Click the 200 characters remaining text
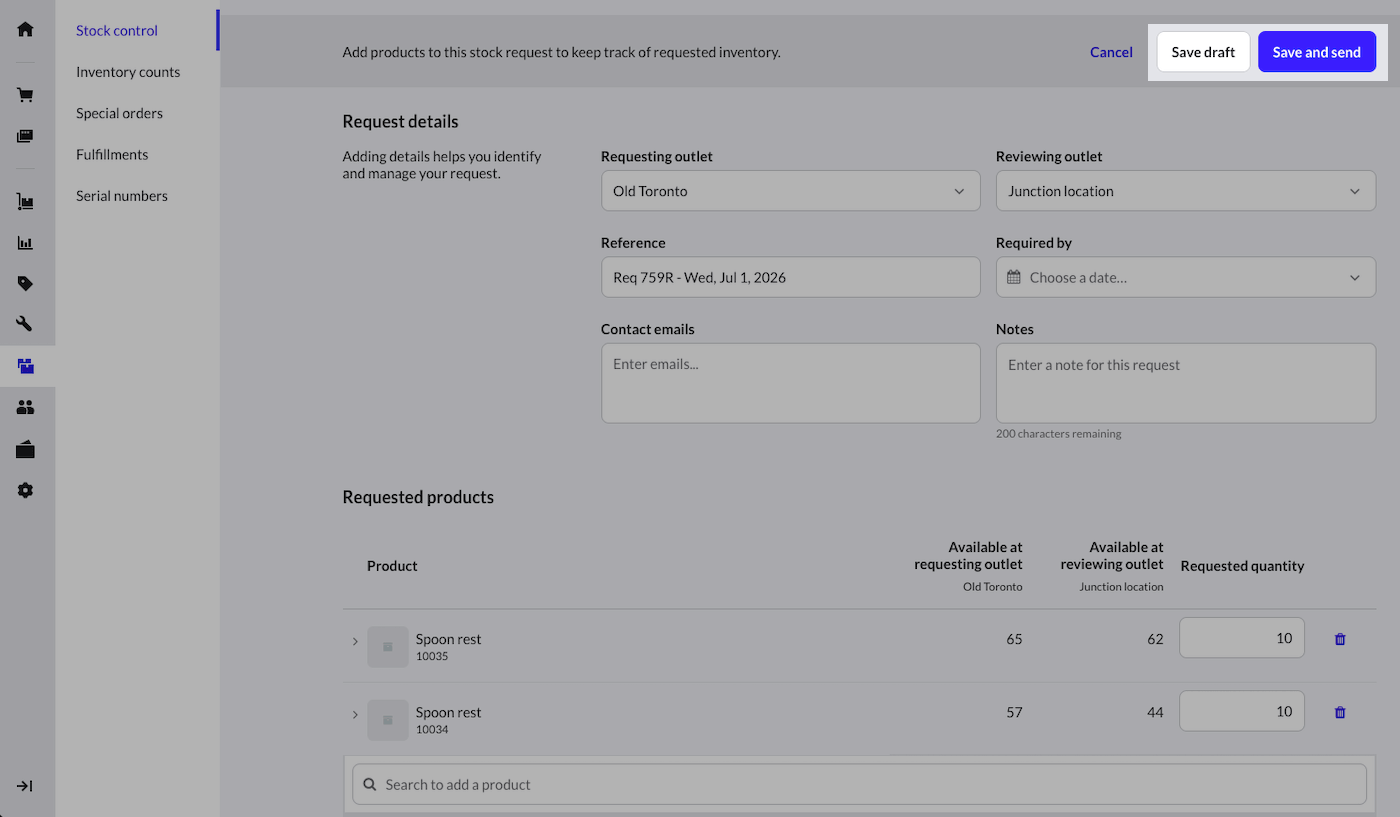Screen dimensions: 1400x817 pos(1058,434)
